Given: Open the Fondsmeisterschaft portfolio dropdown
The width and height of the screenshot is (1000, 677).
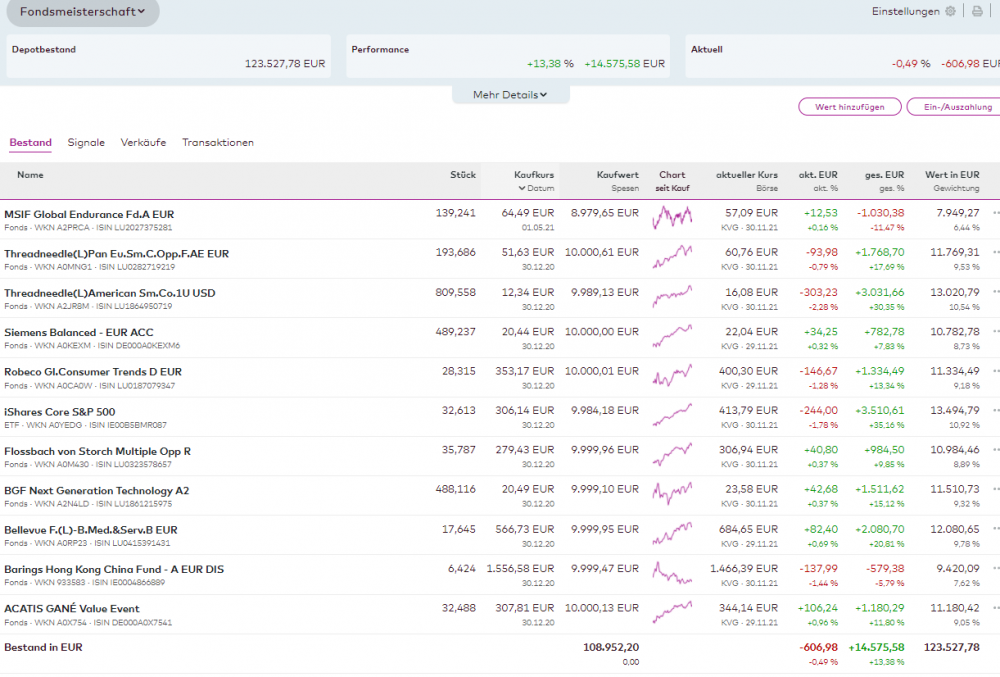Looking at the screenshot, I should click(82, 12).
